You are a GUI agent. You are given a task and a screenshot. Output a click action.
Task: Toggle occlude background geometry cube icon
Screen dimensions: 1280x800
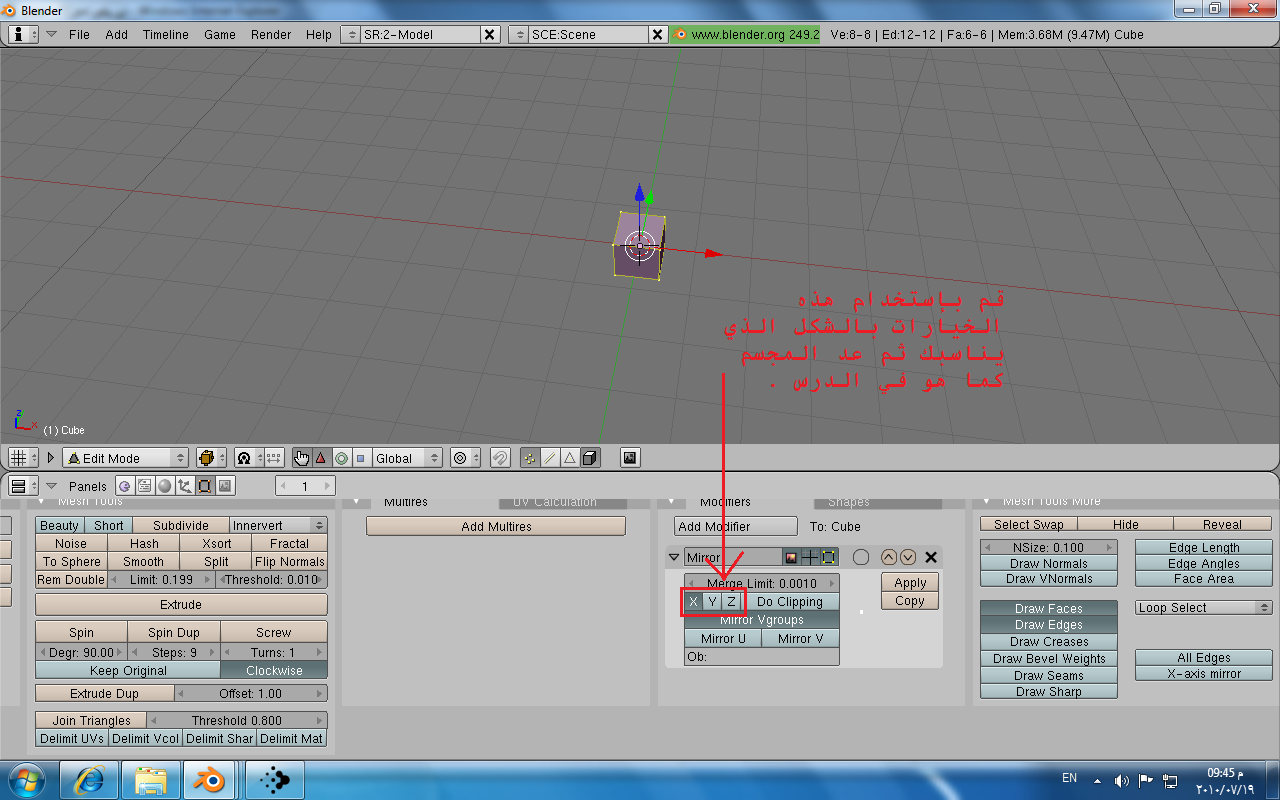[x=590, y=458]
